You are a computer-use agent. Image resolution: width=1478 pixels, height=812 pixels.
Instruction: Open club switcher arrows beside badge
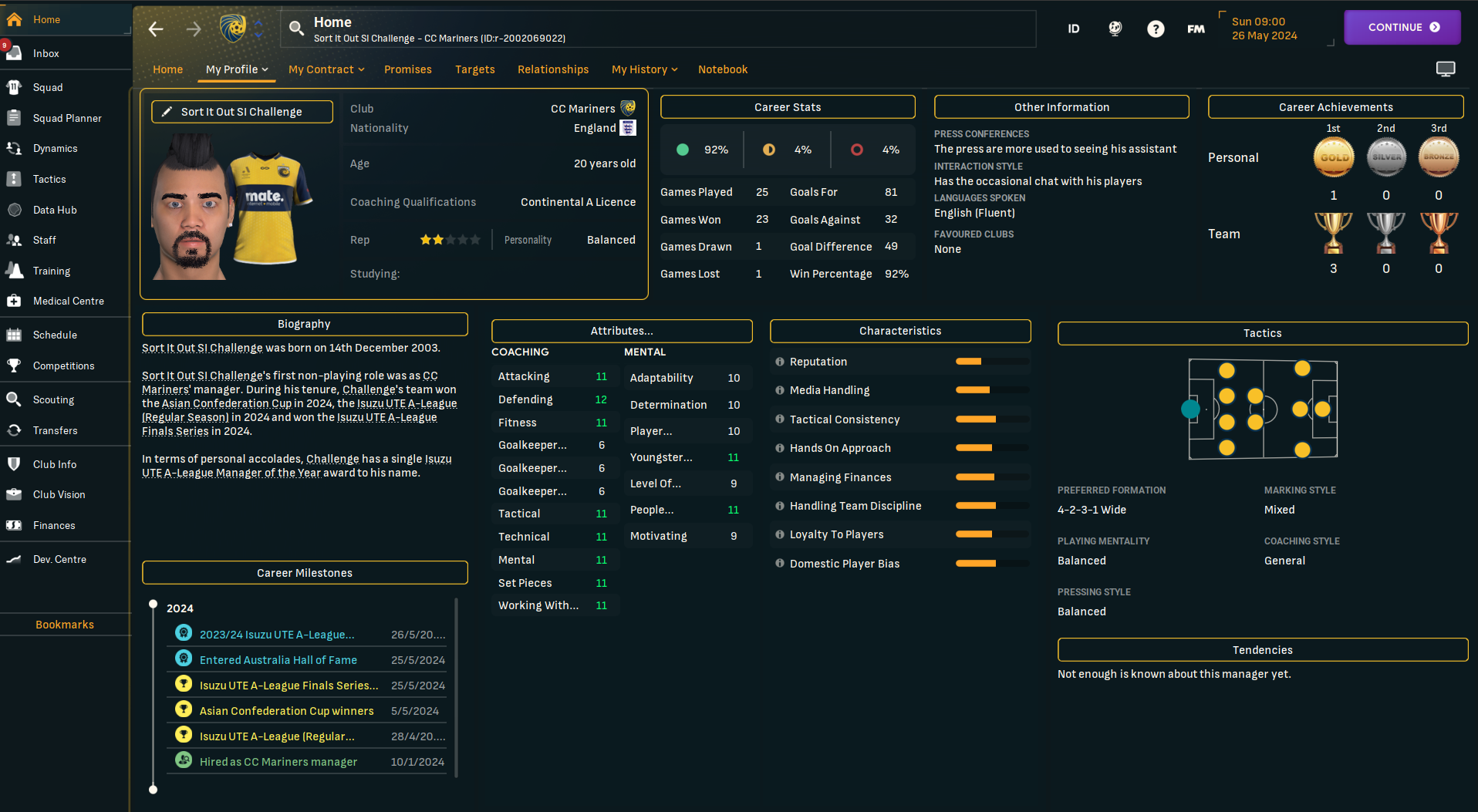258,29
